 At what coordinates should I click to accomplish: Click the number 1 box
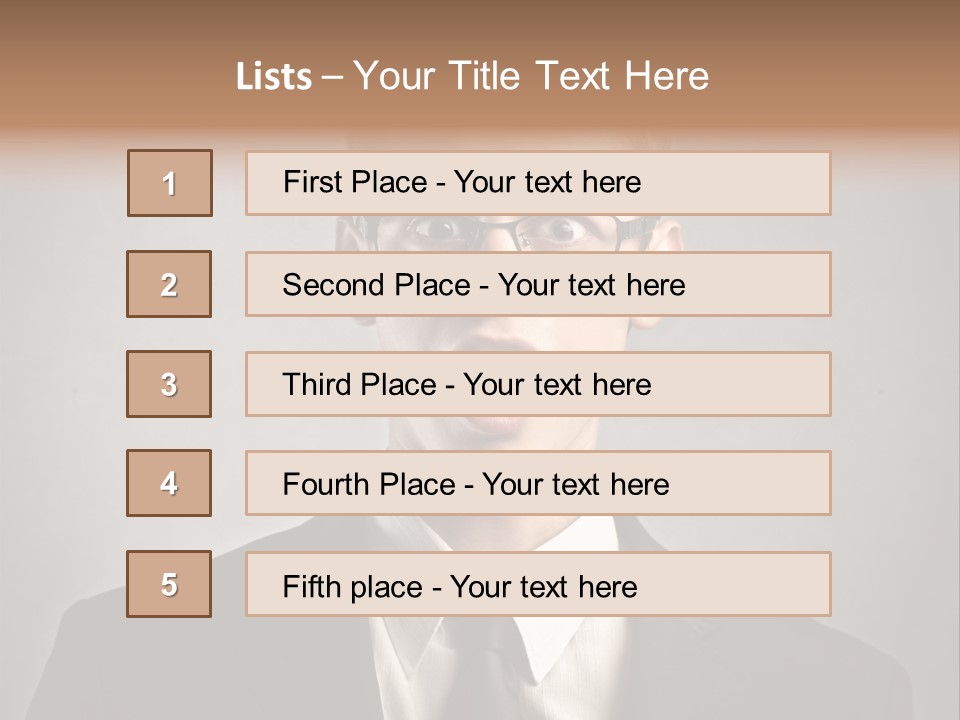pos(170,183)
